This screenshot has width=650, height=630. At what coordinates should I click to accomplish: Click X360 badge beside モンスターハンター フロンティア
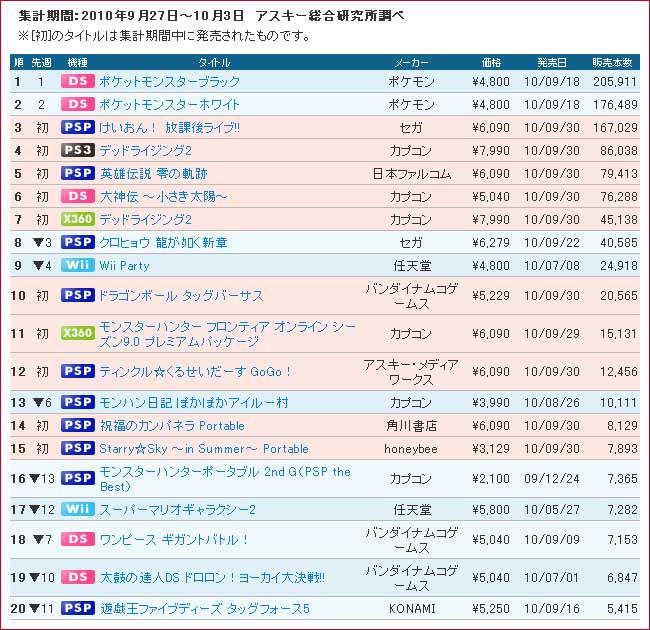click(78, 333)
